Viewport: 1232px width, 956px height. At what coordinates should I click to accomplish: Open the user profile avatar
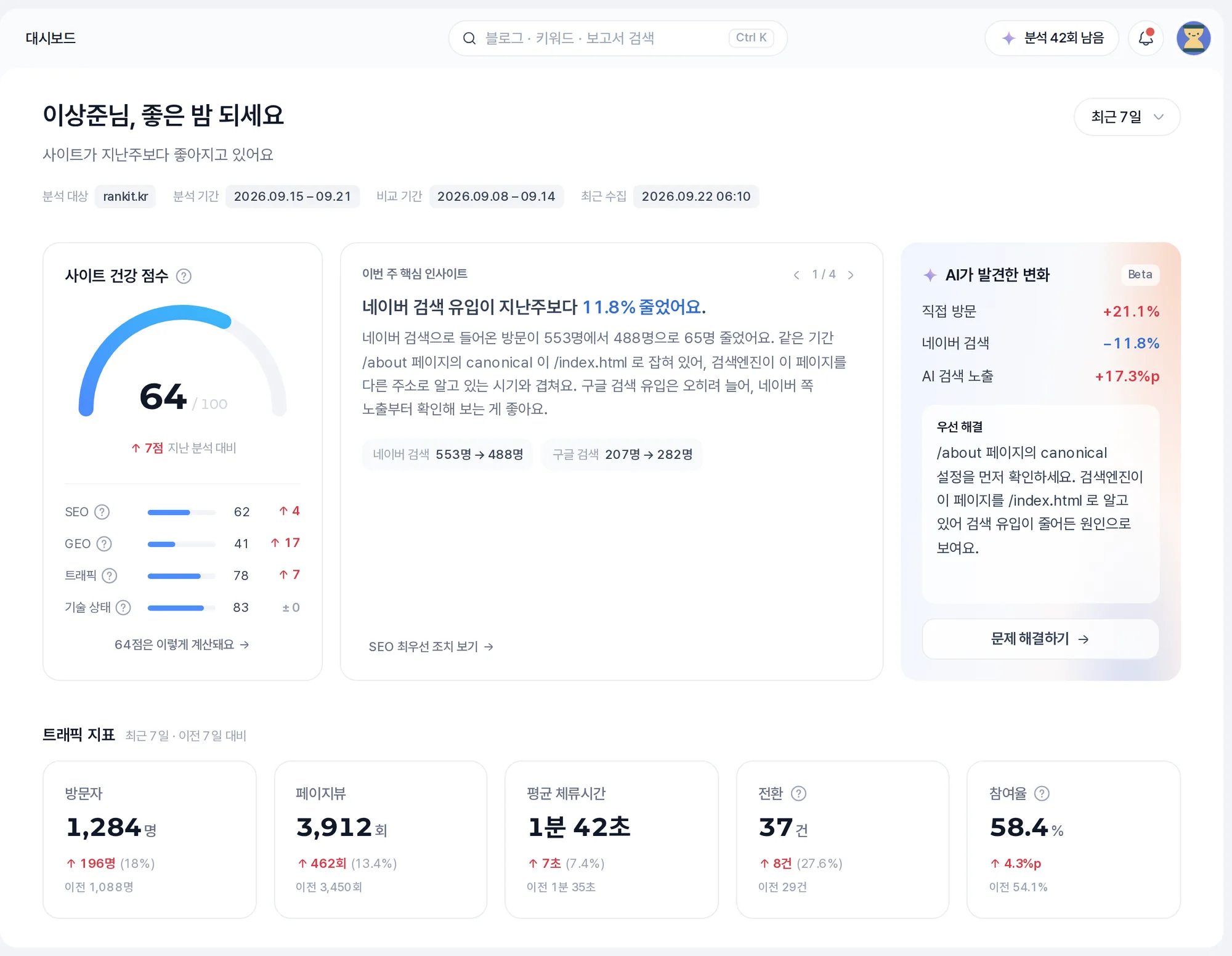tap(1193, 38)
